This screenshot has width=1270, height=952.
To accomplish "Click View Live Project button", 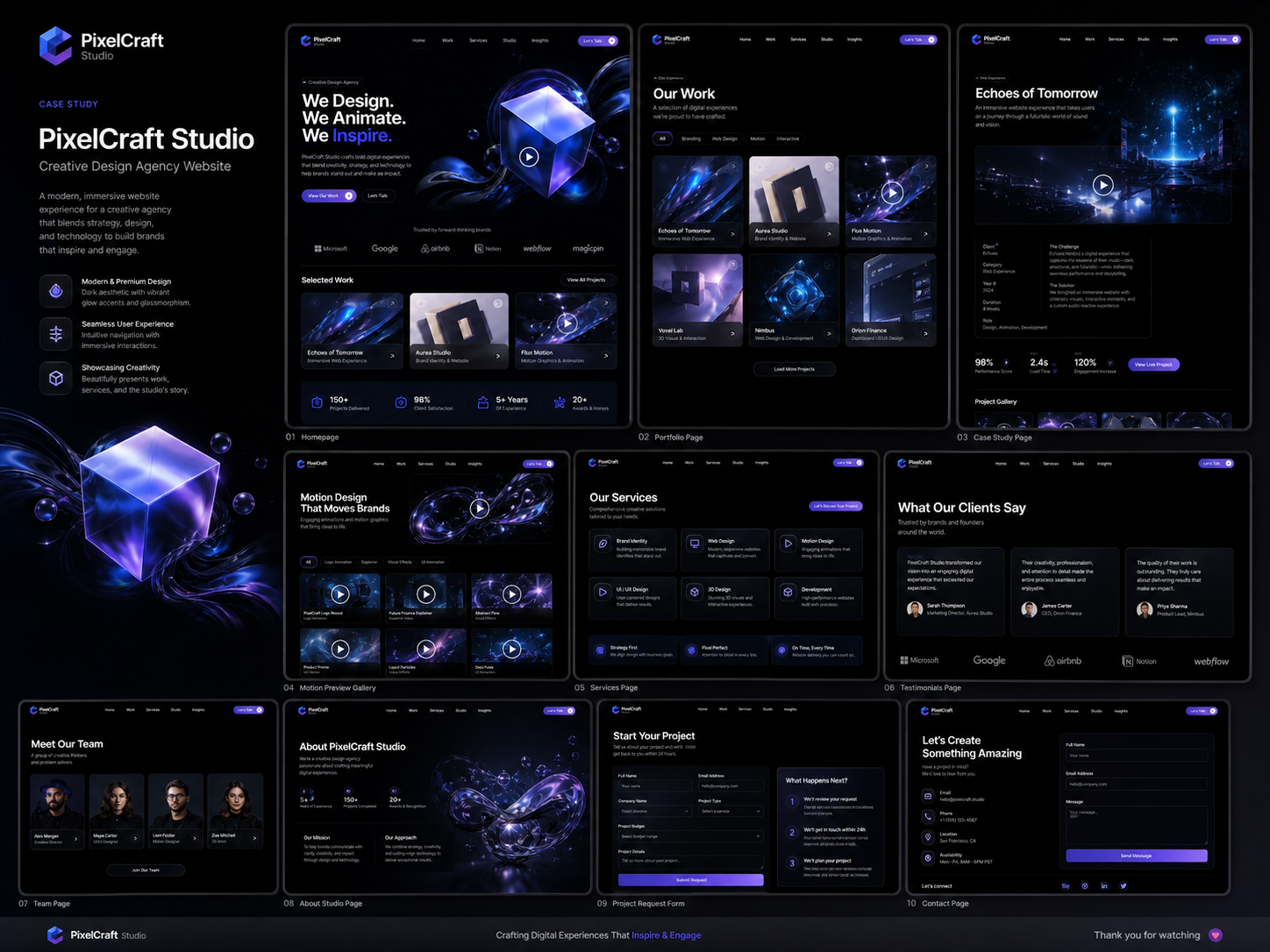I will pyautogui.click(x=1152, y=364).
